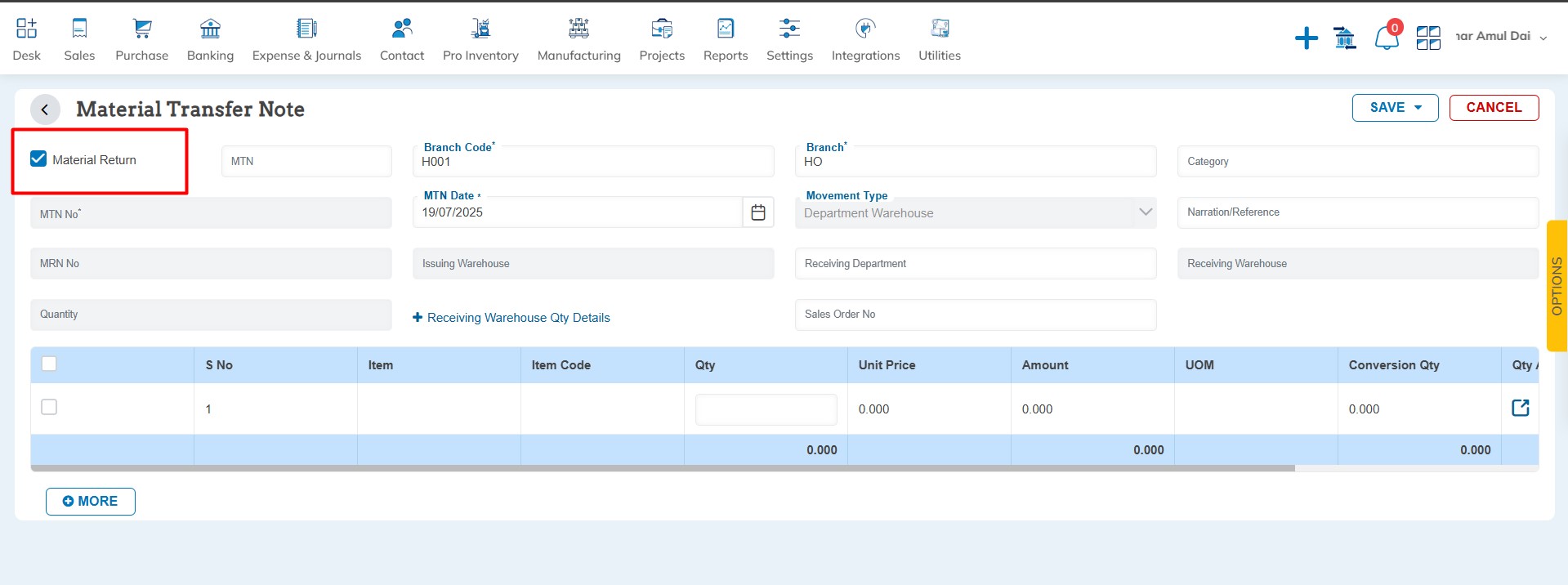Open the notifications bell

click(1386, 38)
